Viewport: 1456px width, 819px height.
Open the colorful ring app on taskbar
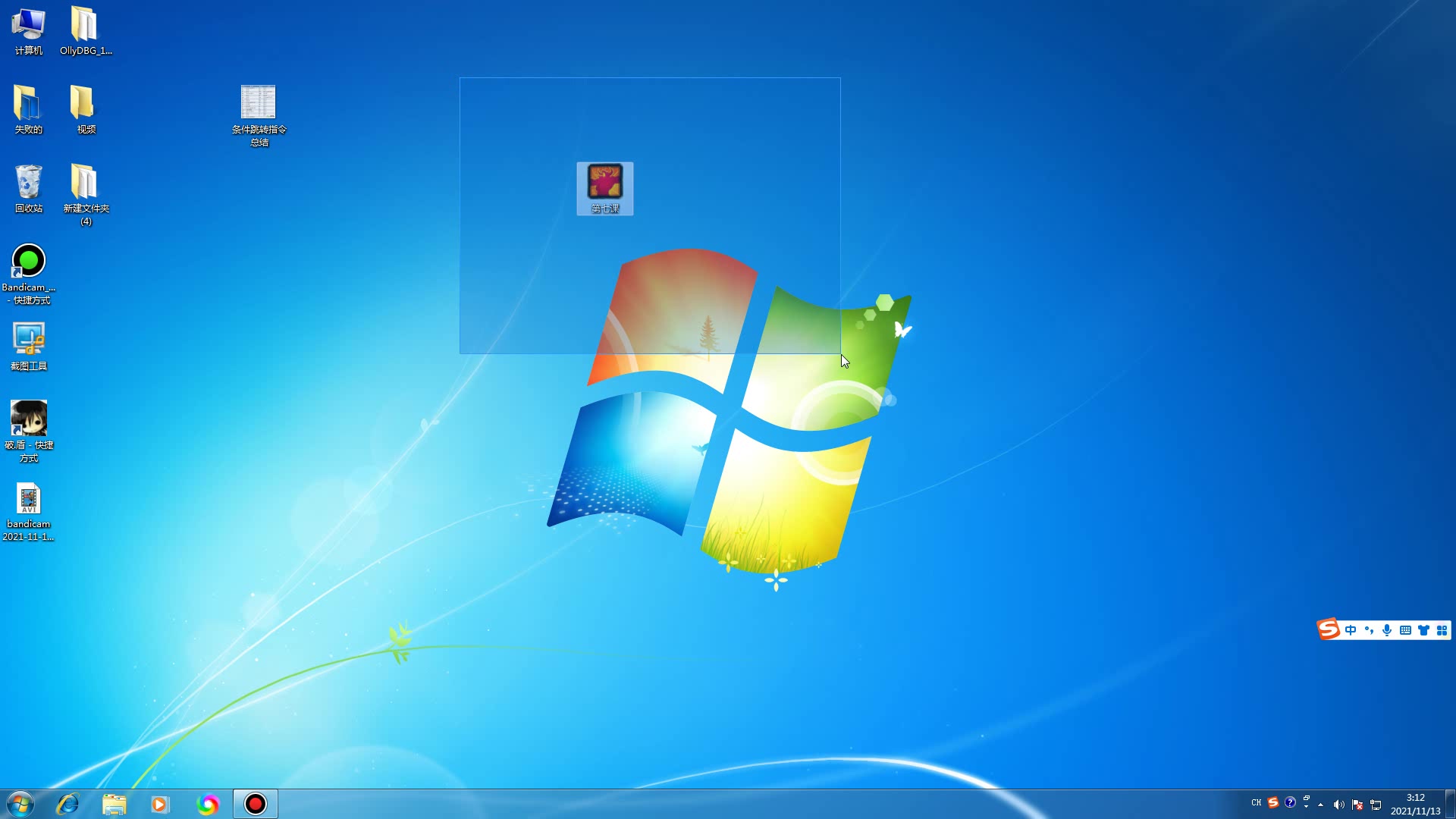pos(207,804)
